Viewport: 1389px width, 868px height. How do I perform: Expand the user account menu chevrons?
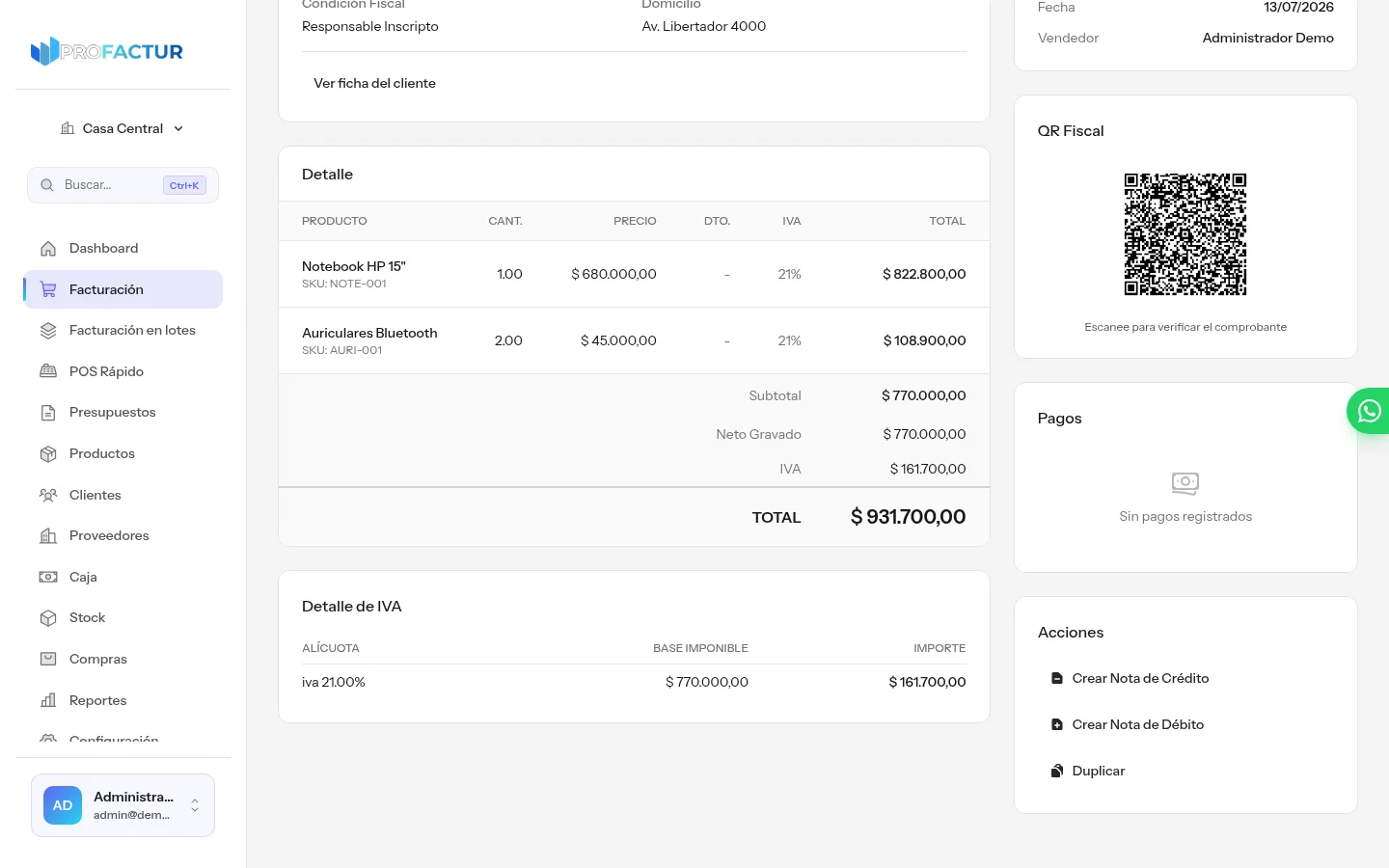tap(195, 805)
